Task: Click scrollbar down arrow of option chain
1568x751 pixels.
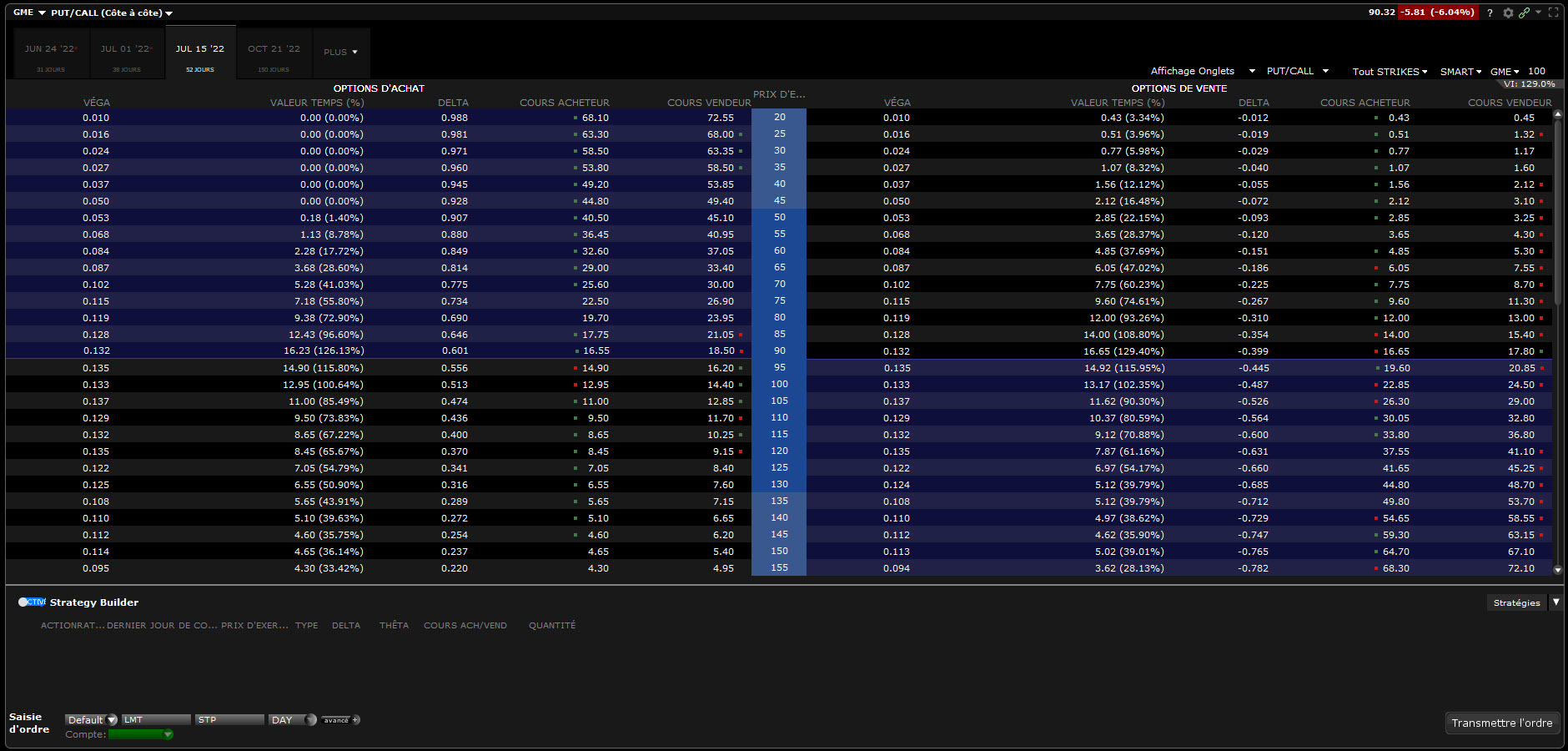Action: tap(1557, 570)
